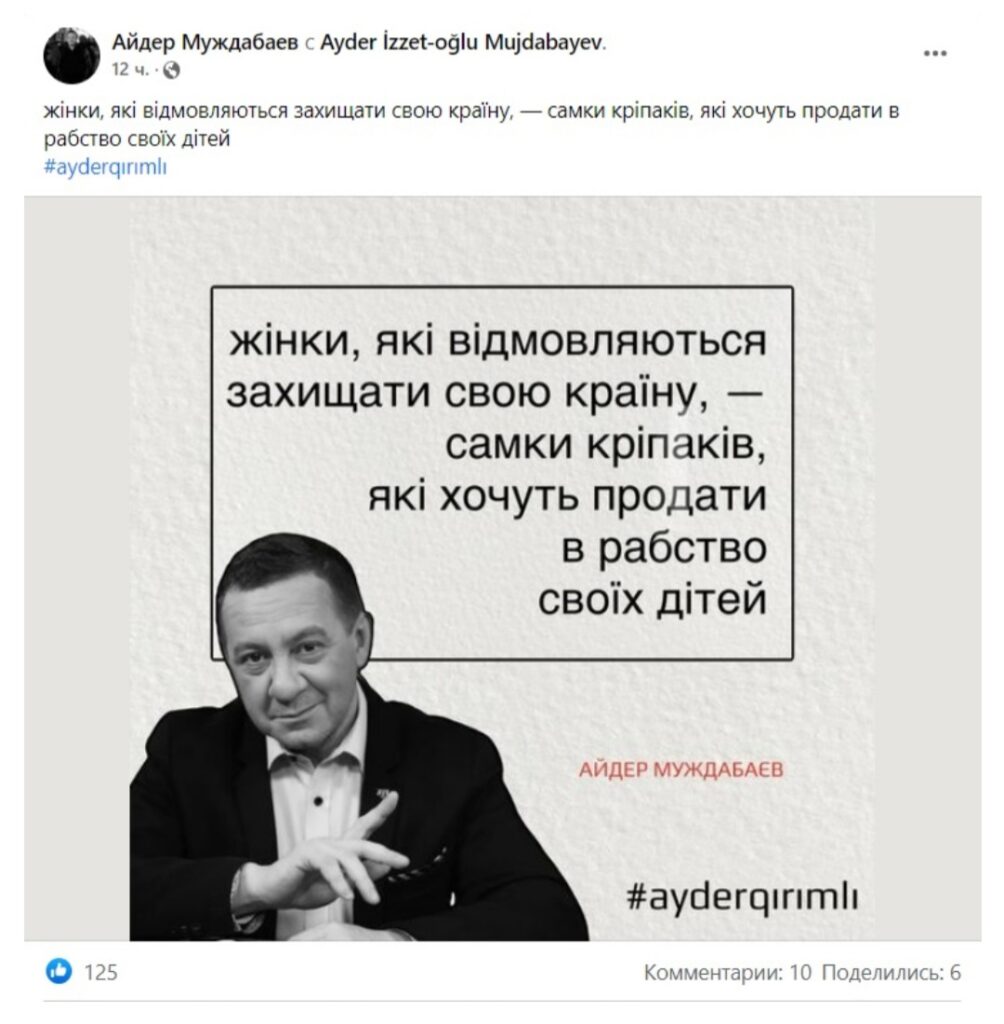Viewport: 1004px width, 1024px height.
Task: Open "Поделились: 6" shares list
Action: (891, 972)
